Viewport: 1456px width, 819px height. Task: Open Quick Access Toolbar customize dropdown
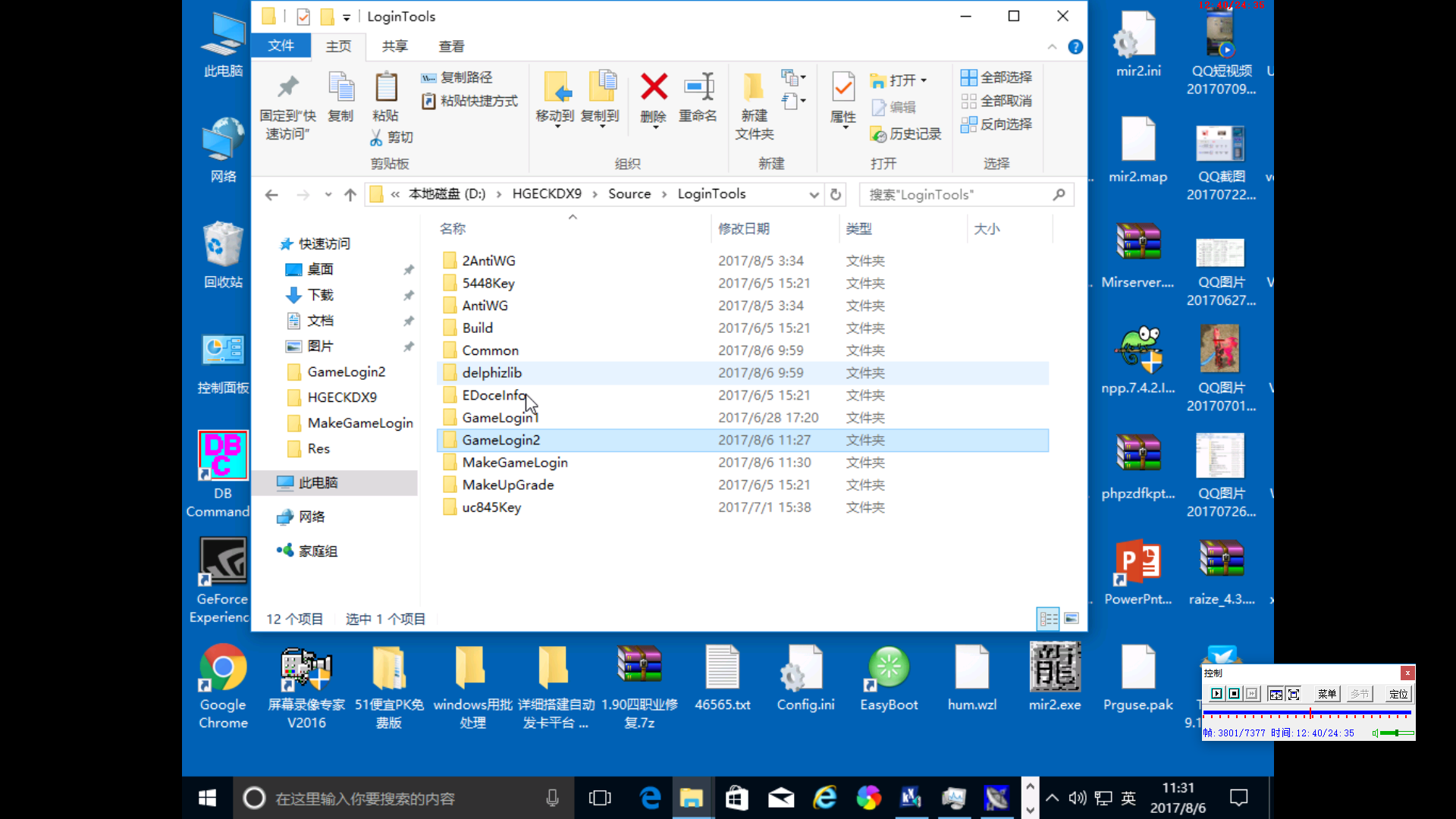coord(346,17)
